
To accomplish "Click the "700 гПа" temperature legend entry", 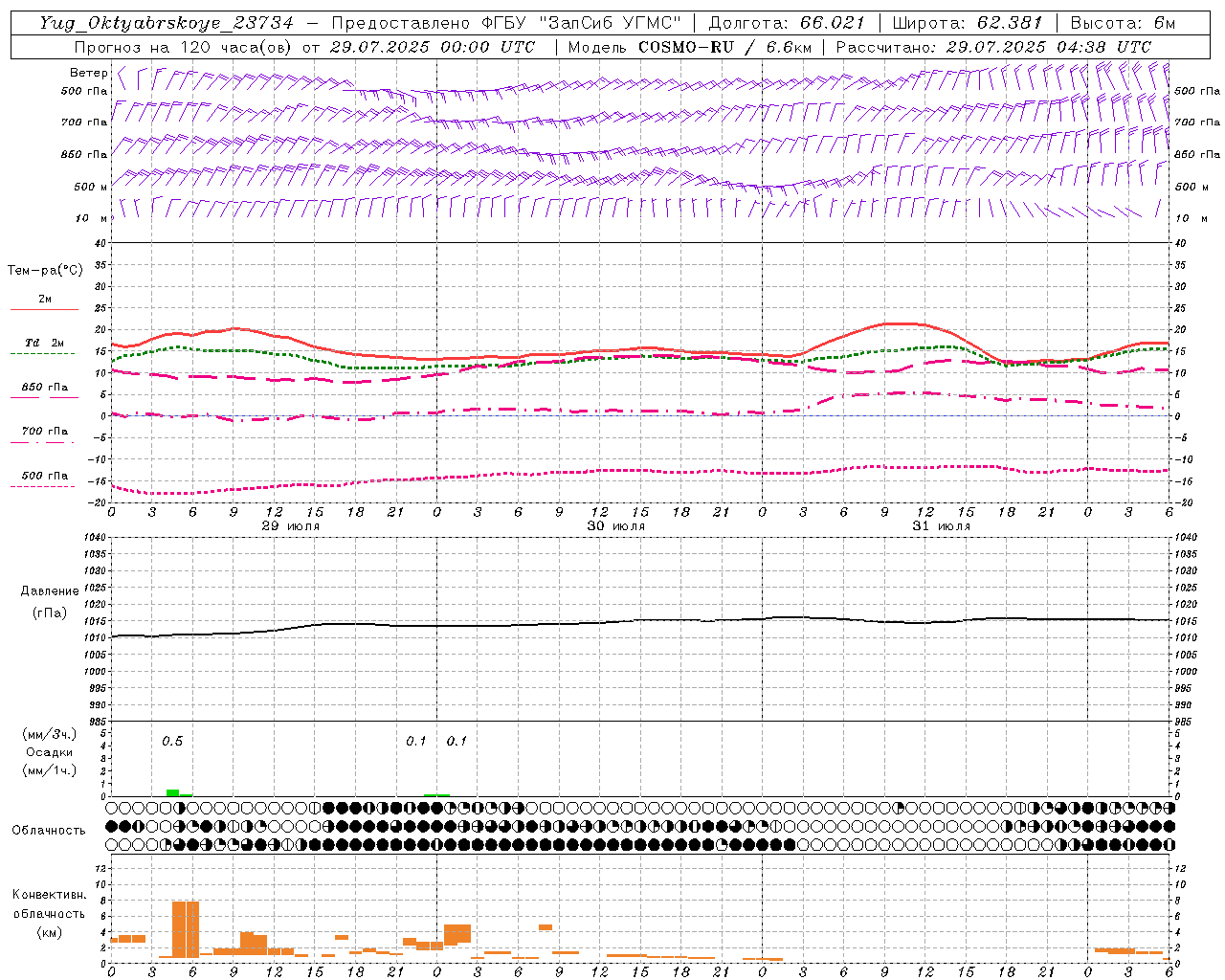I will (45, 432).
